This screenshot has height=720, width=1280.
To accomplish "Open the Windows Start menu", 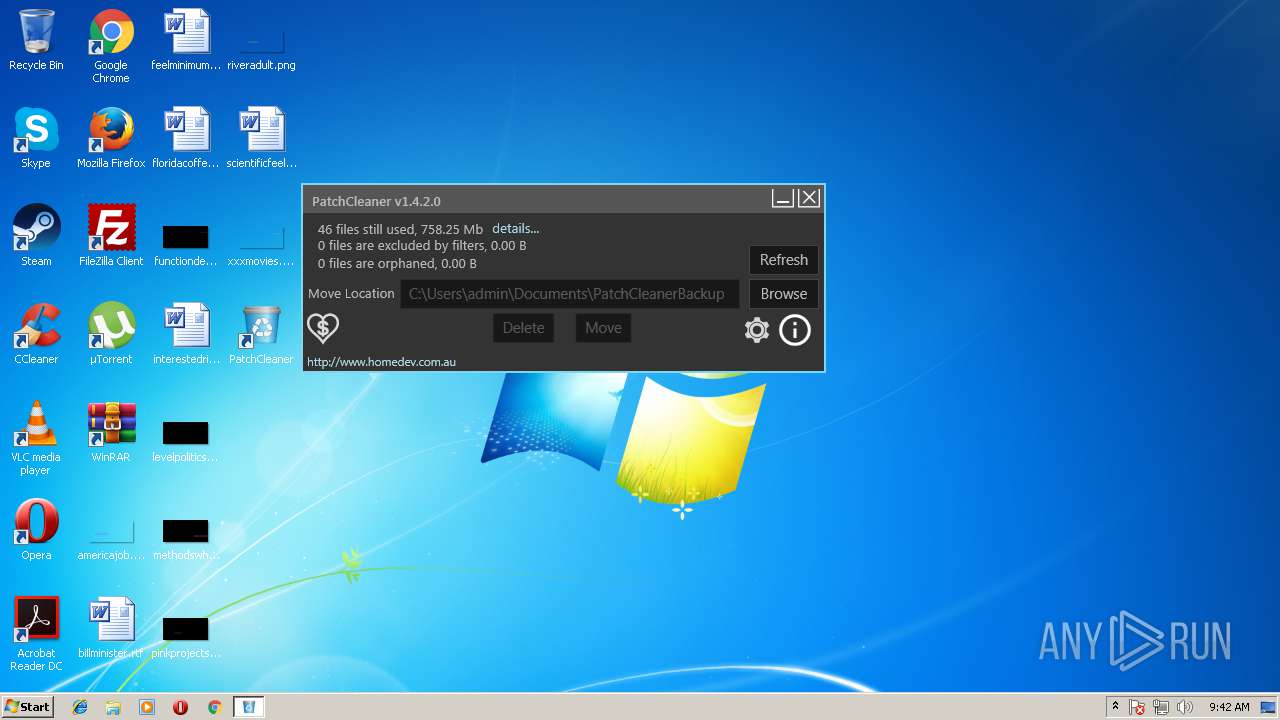I will click(x=28, y=707).
